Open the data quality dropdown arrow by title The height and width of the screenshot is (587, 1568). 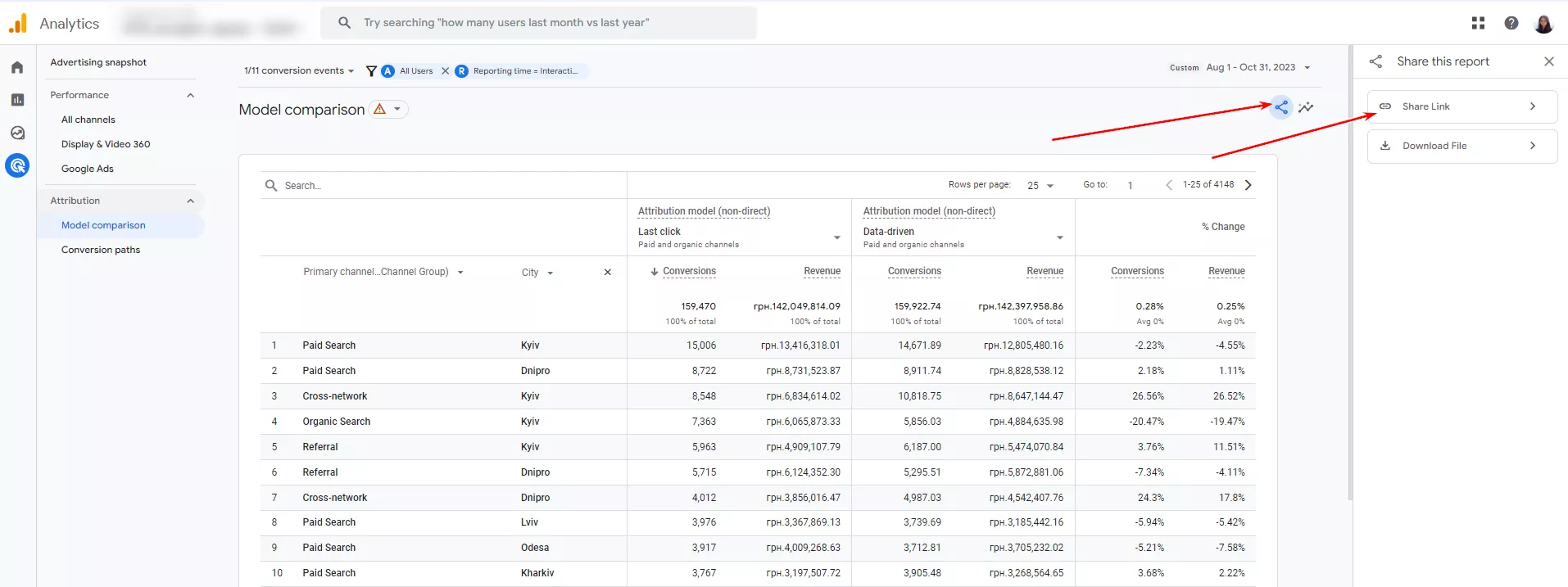(x=397, y=109)
